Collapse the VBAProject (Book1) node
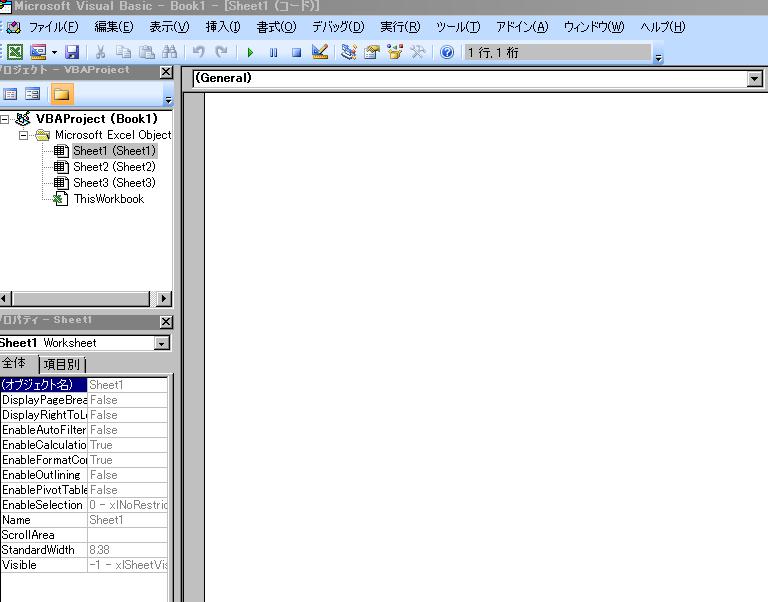Viewport: 768px width, 602px height. click(4, 119)
